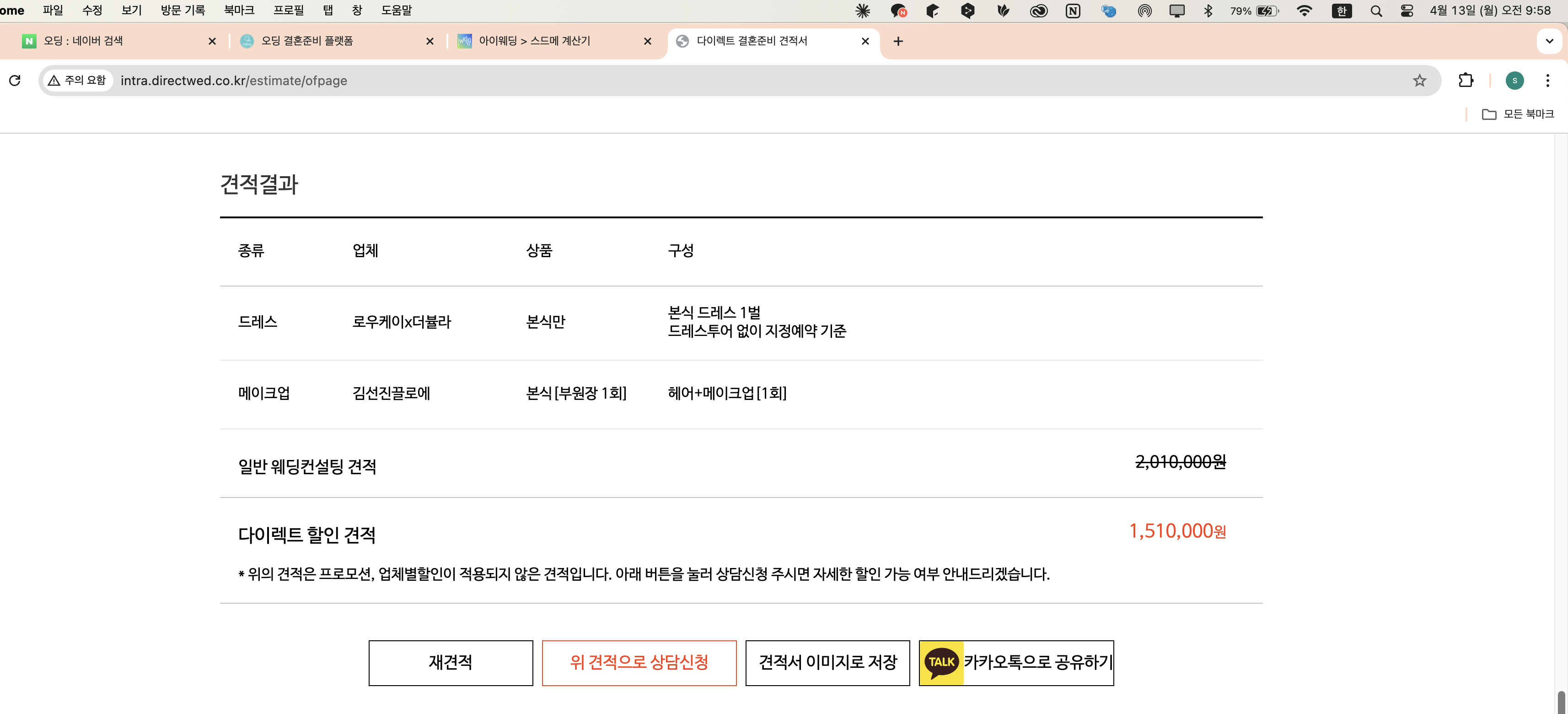Viewport: 1568px width, 714px height.
Task: Open the Notion icon in the menu bar
Action: pos(1073,11)
